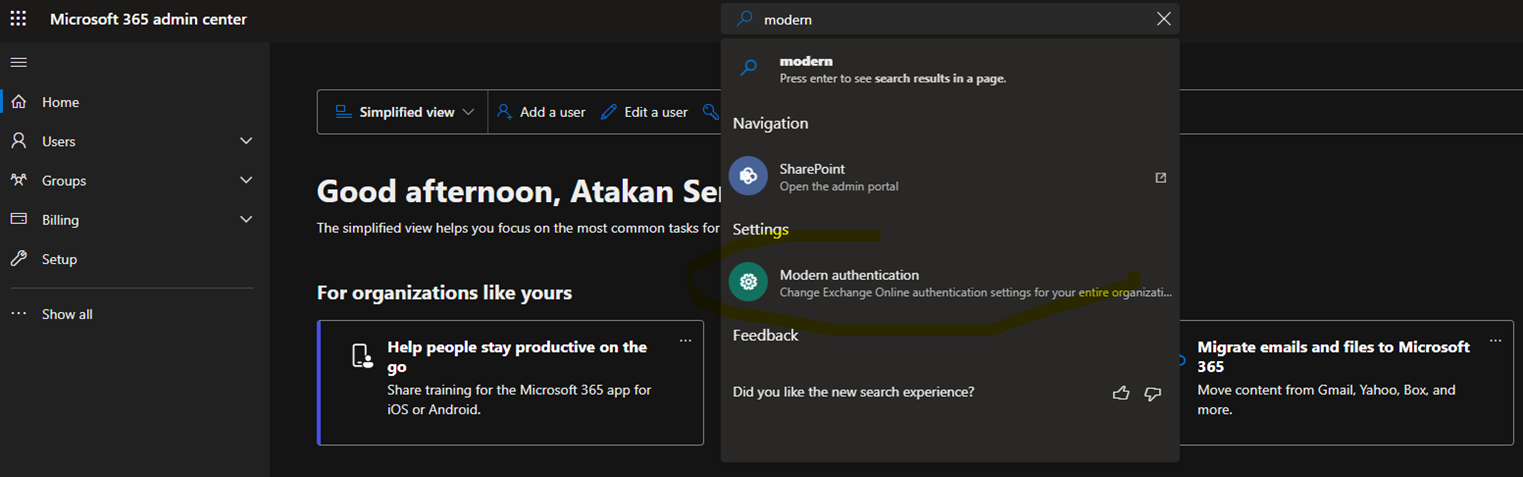The width and height of the screenshot is (1523, 477).
Task: Click Show all in navigation
Action: point(135,313)
